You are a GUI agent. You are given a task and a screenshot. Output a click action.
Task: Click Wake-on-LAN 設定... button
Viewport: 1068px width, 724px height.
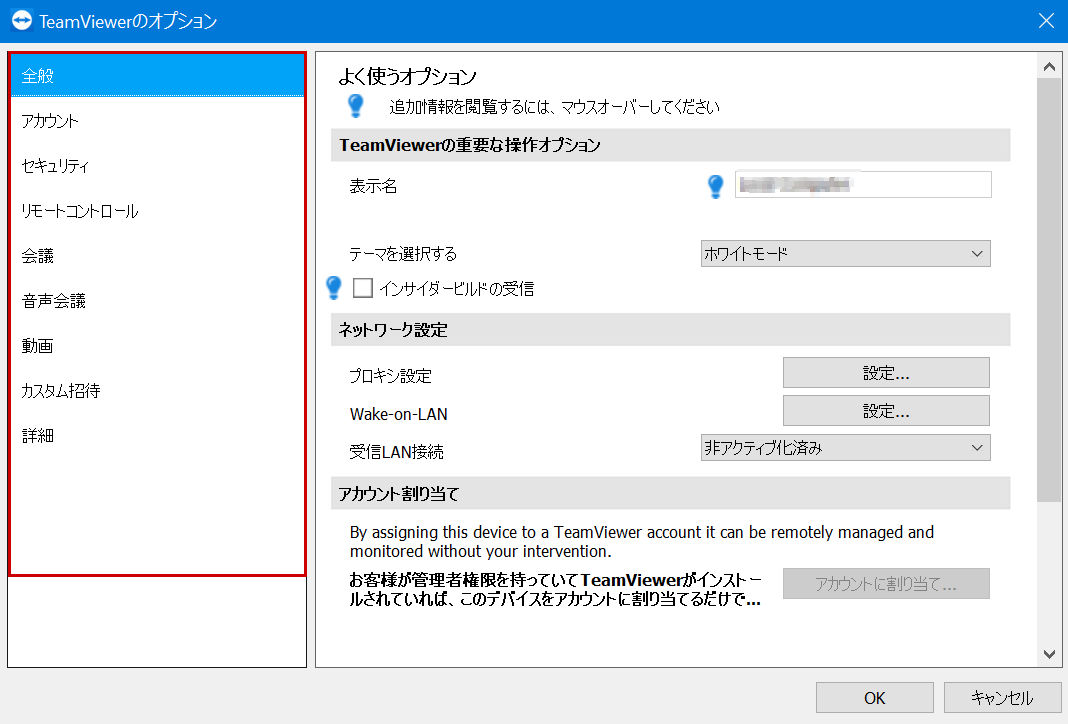click(x=886, y=411)
